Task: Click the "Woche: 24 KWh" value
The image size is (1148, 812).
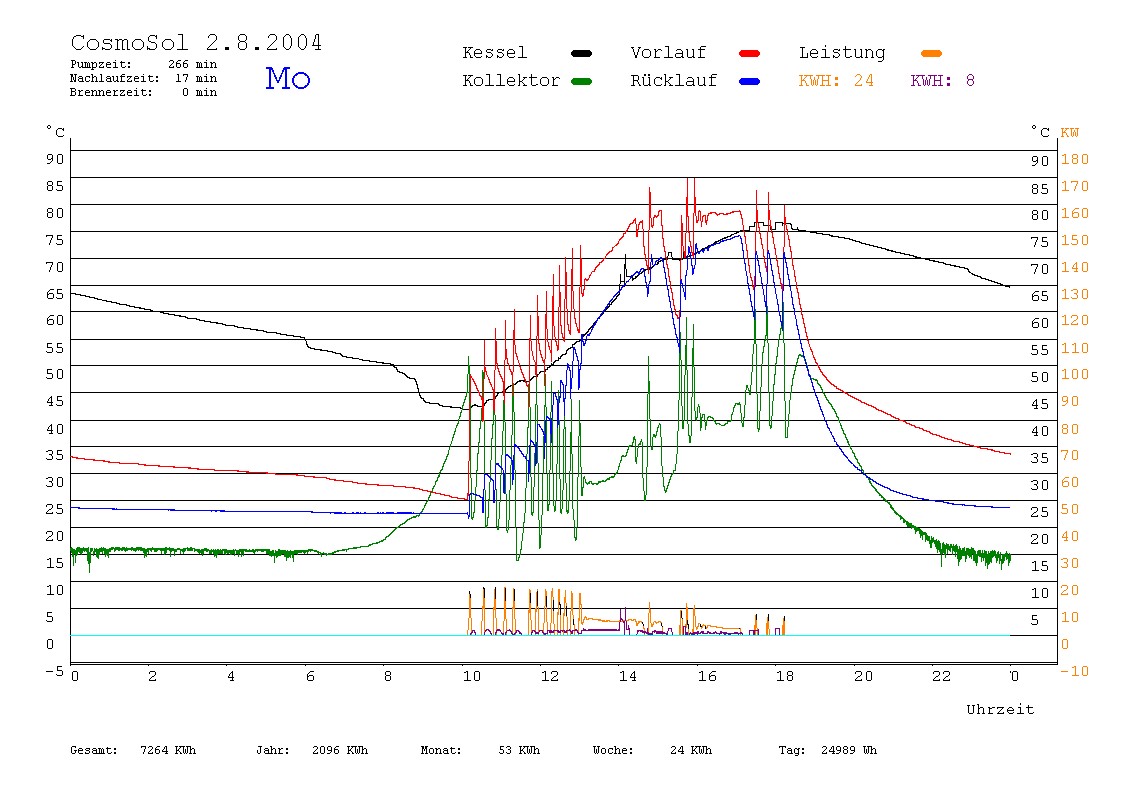Action: (x=652, y=750)
